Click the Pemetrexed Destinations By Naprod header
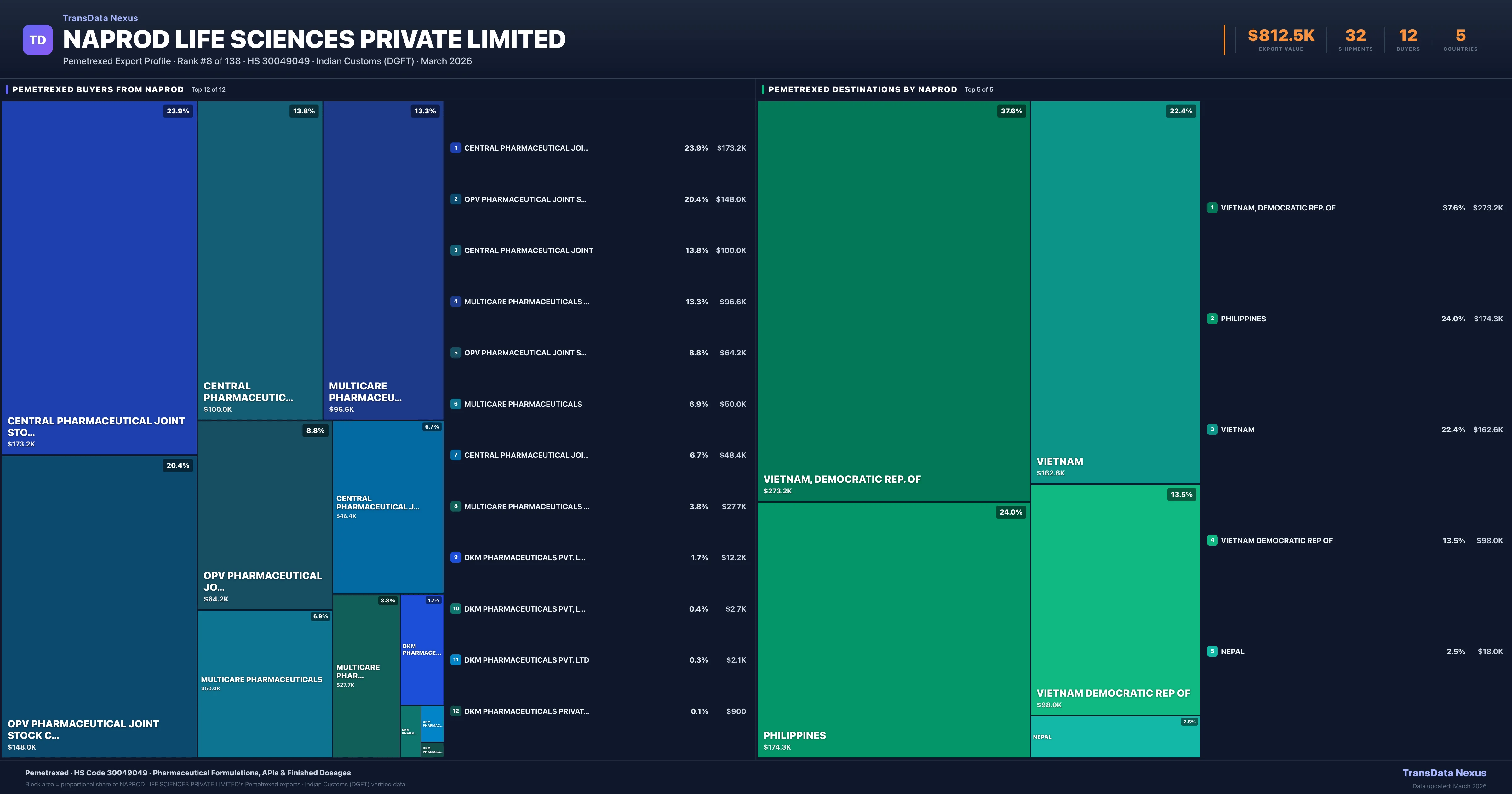The image size is (1512, 794). [x=862, y=89]
